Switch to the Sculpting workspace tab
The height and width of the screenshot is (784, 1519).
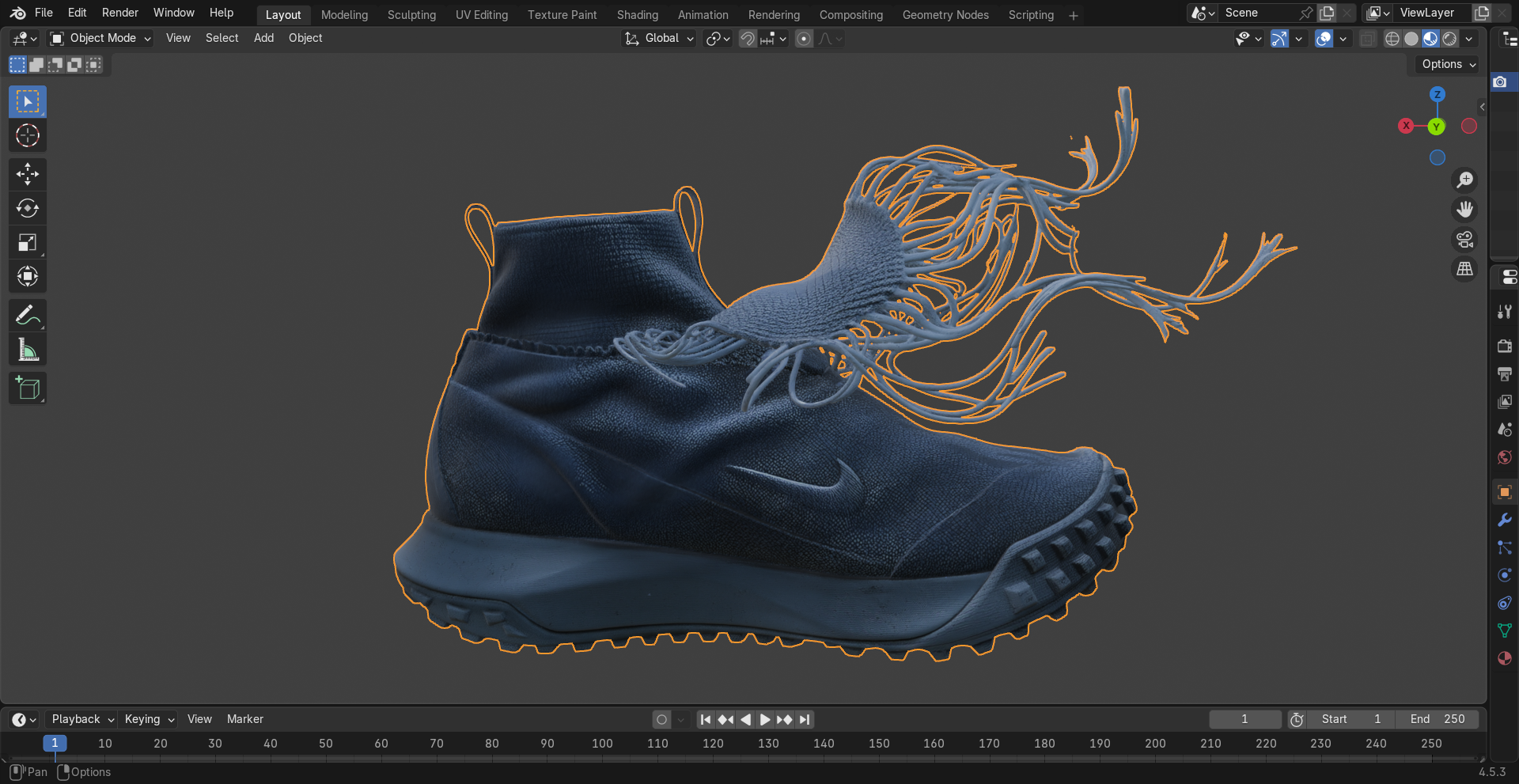pos(411,15)
